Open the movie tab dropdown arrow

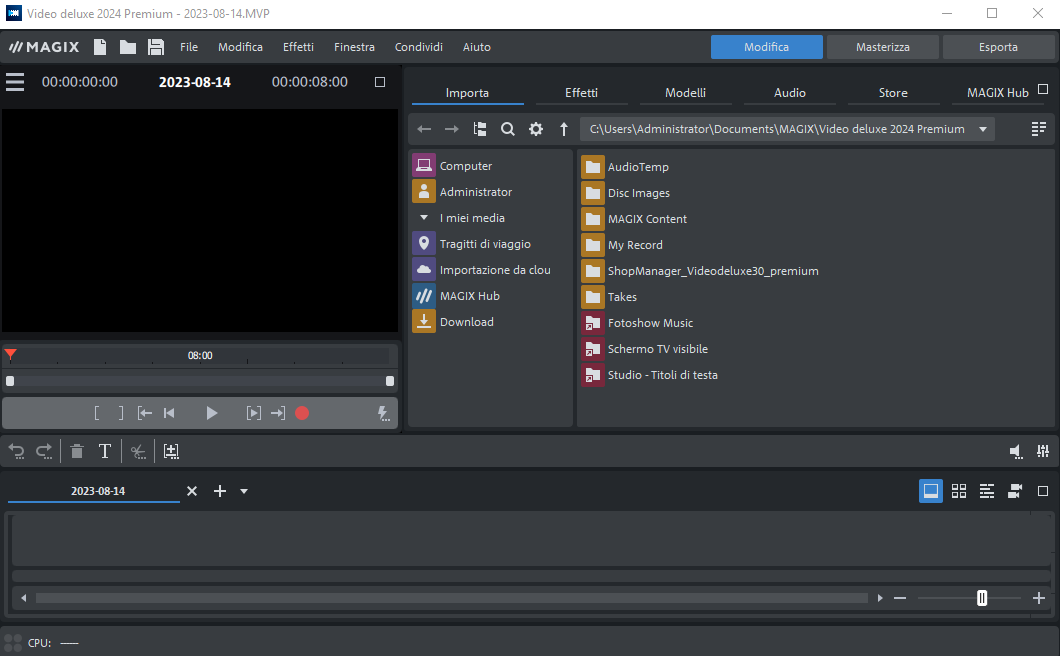click(244, 492)
